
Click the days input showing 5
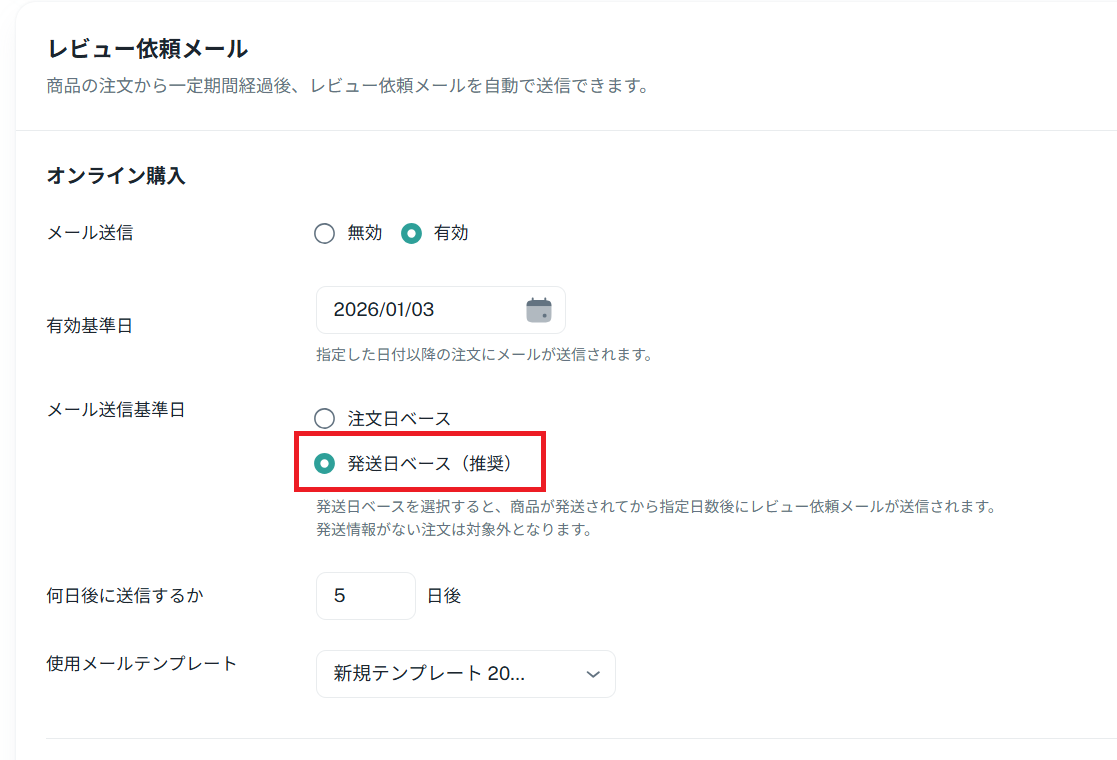click(365, 596)
